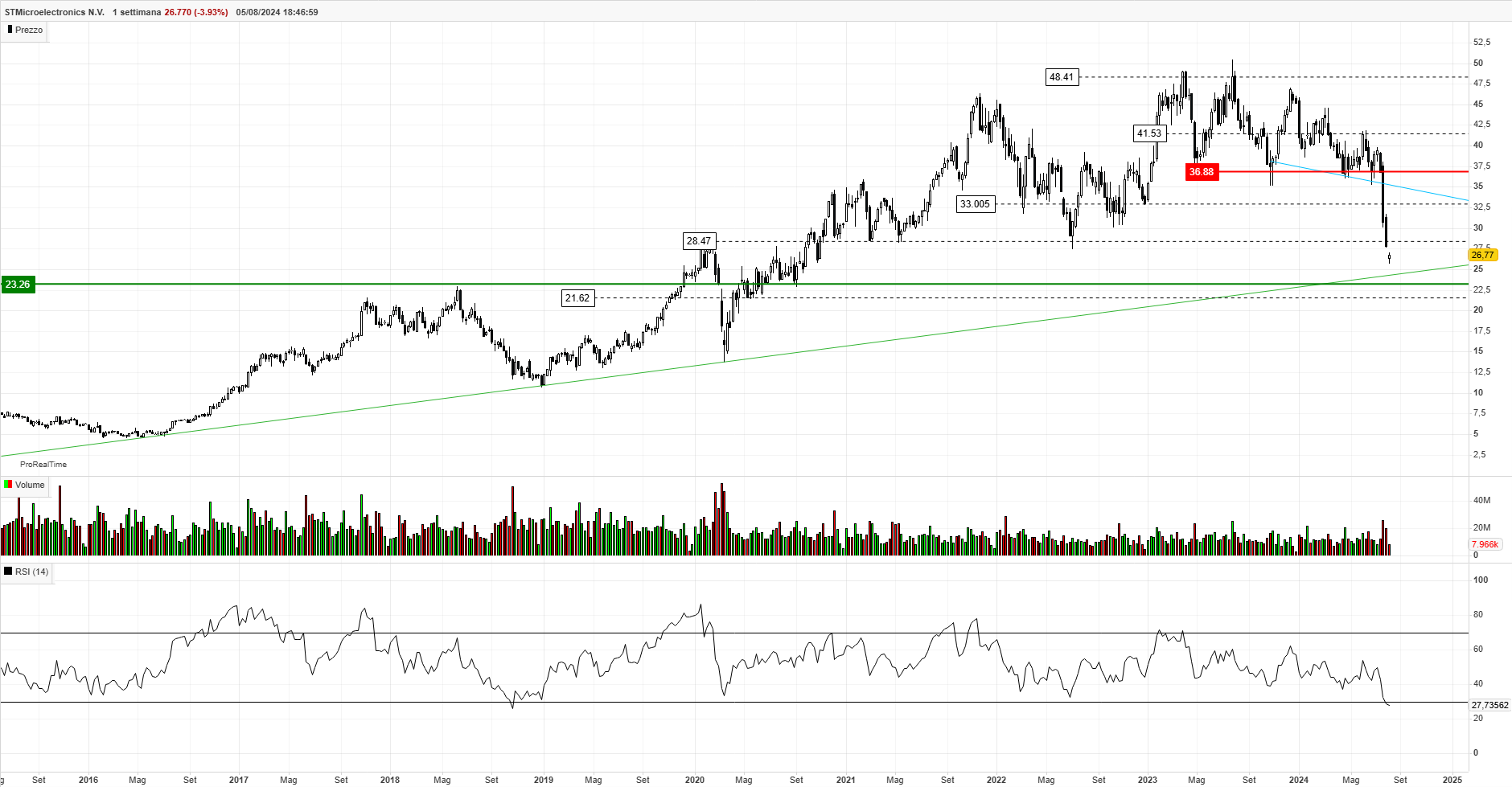Click the red-green Volume legend icon

8,485
